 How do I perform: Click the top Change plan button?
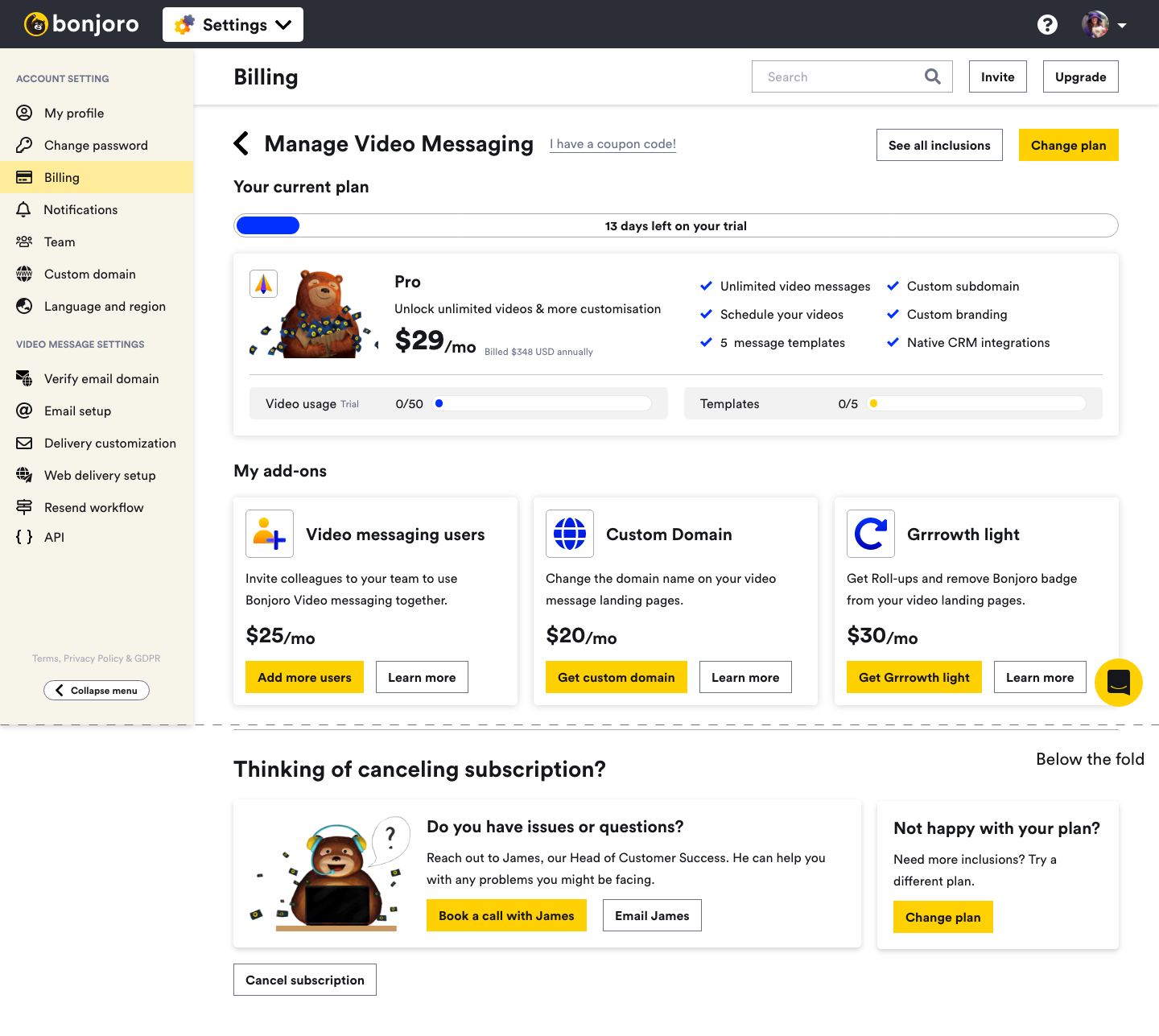coord(1069,145)
